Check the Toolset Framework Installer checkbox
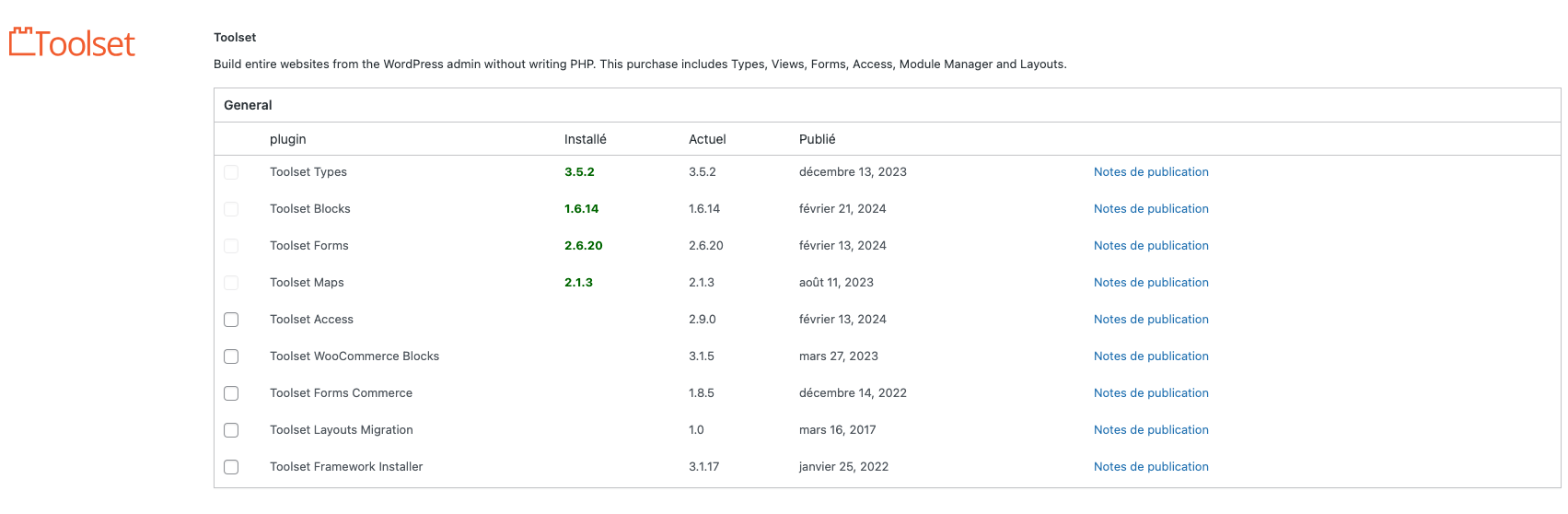This screenshot has width=1568, height=514. (231, 467)
